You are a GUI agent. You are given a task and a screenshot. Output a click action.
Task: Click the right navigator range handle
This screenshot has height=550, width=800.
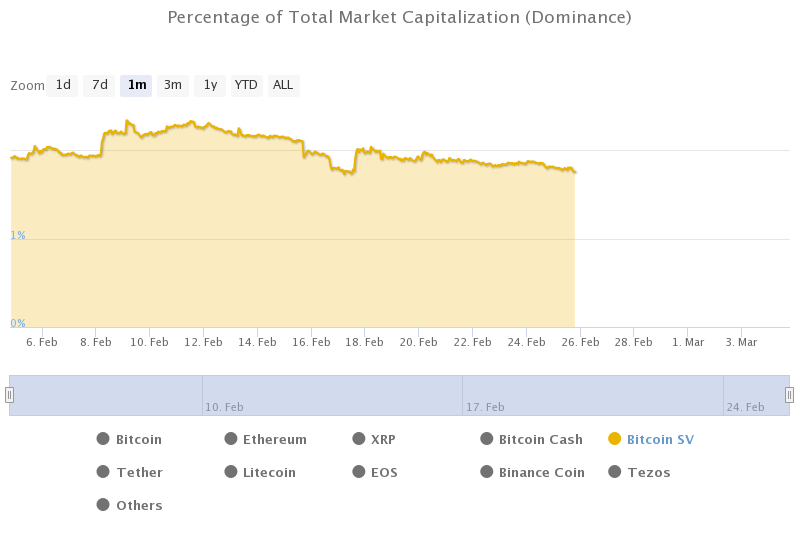pos(789,395)
